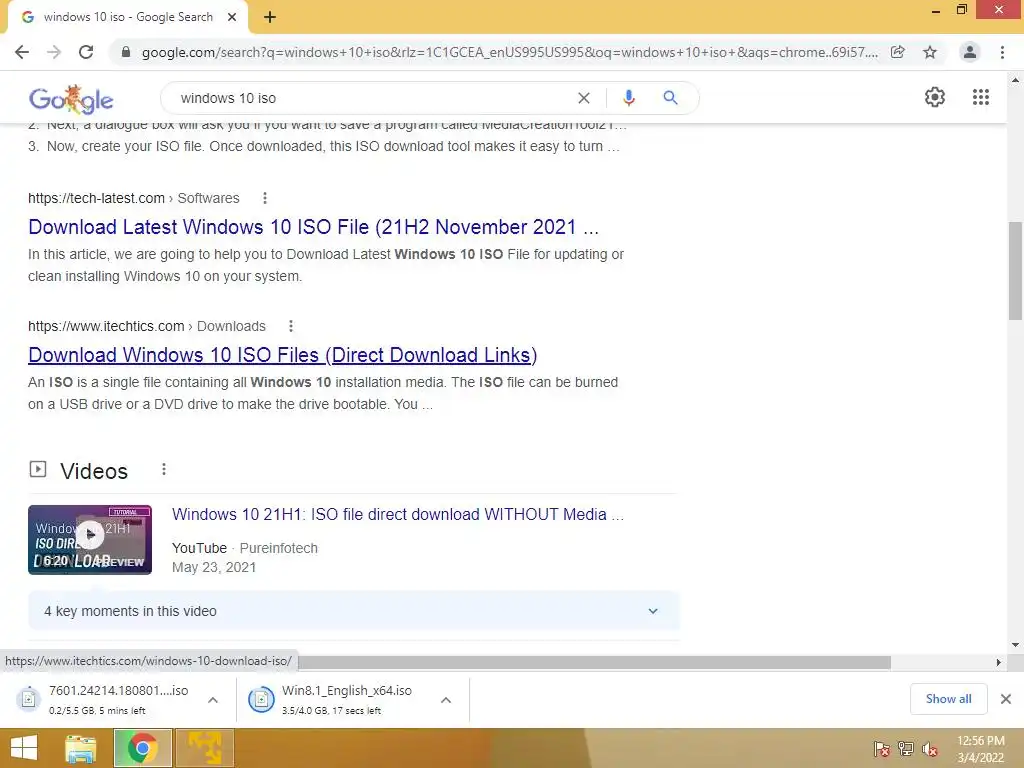Open the options menu for itechtics.com result
The image size is (1024, 768).
(291, 326)
